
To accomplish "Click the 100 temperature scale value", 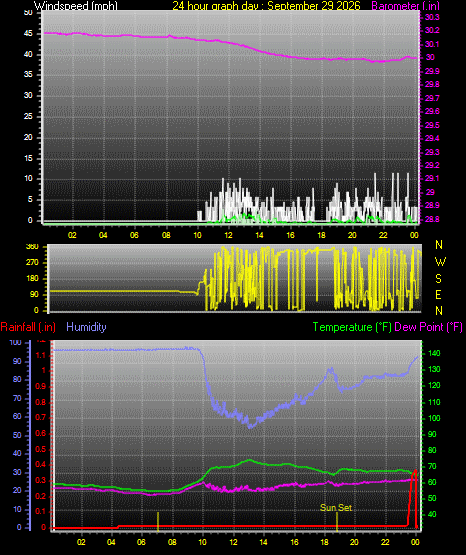I will (434, 418).
